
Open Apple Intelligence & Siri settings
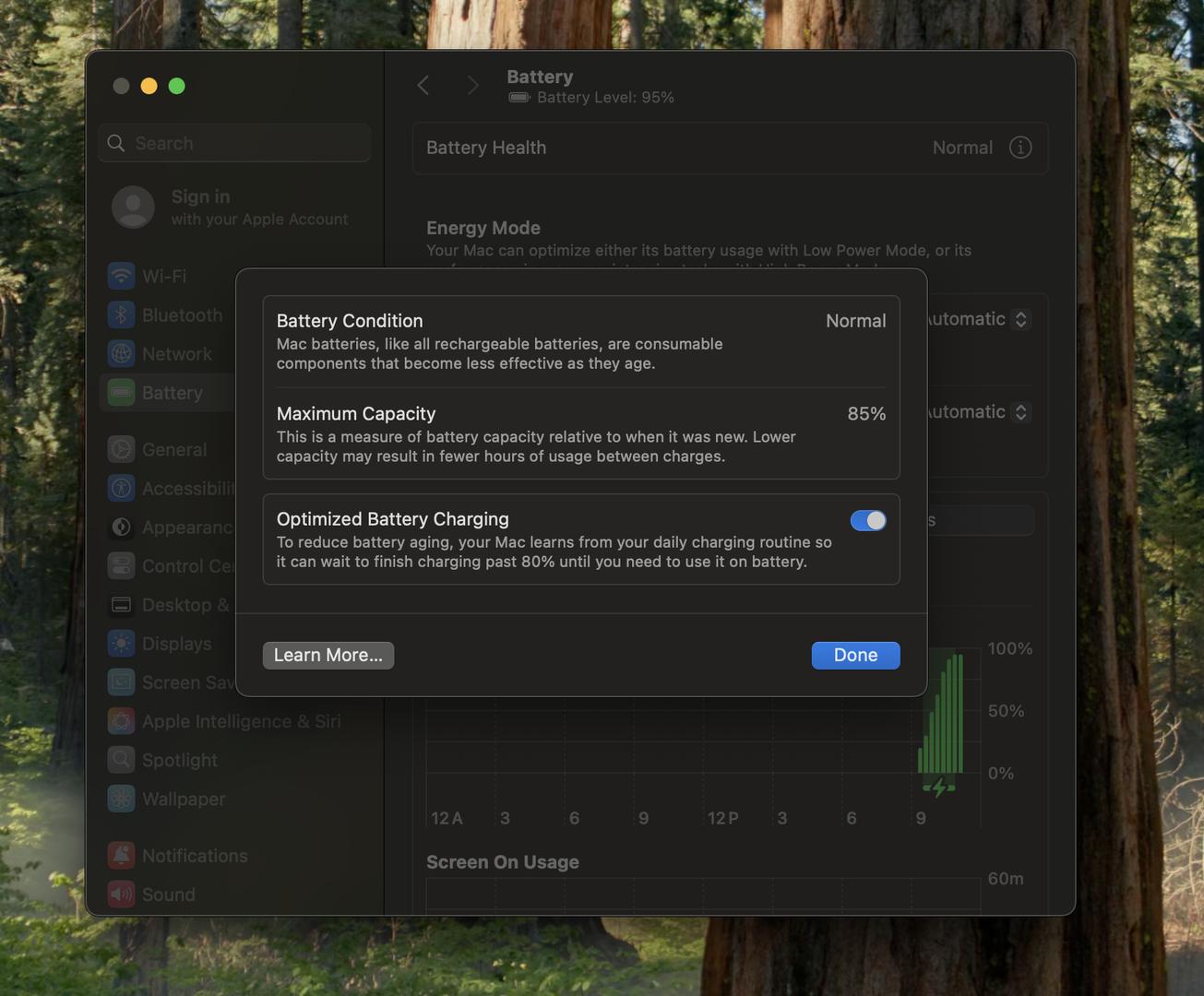[x=240, y=721]
